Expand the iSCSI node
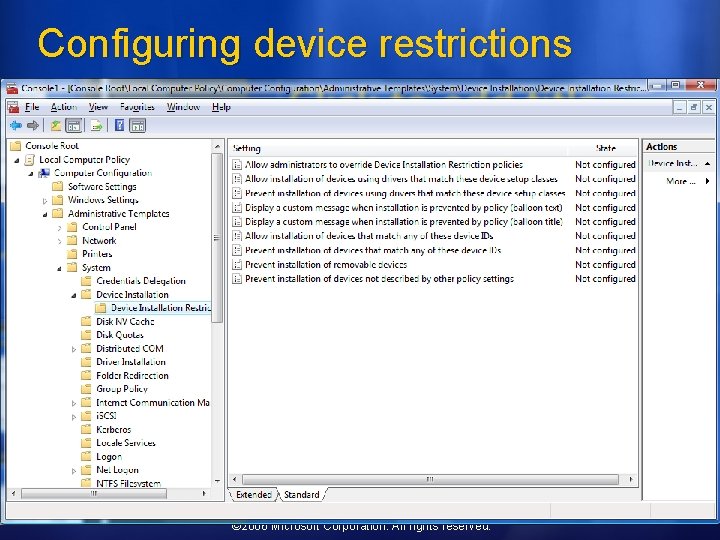The height and width of the screenshot is (540, 720). pyautogui.click(x=74, y=417)
